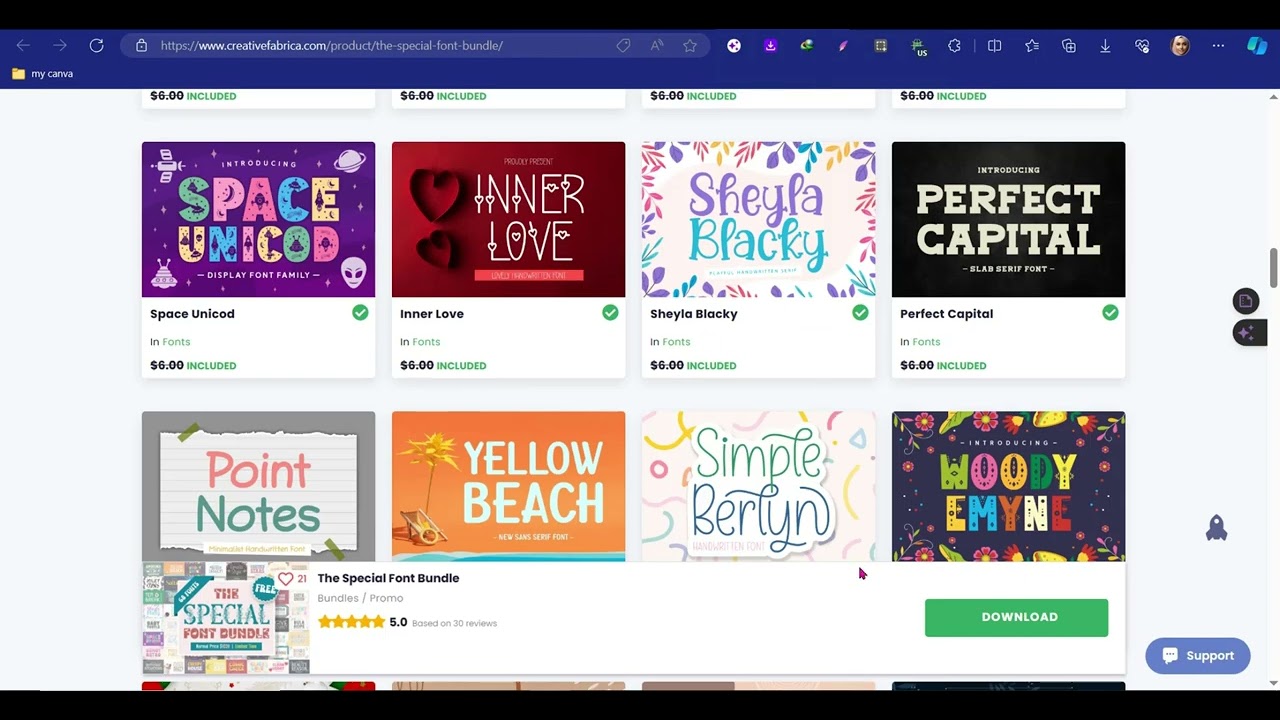Open the pink feather extension icon
This screenshot has width=1280, height=720.
coord(843,45)
